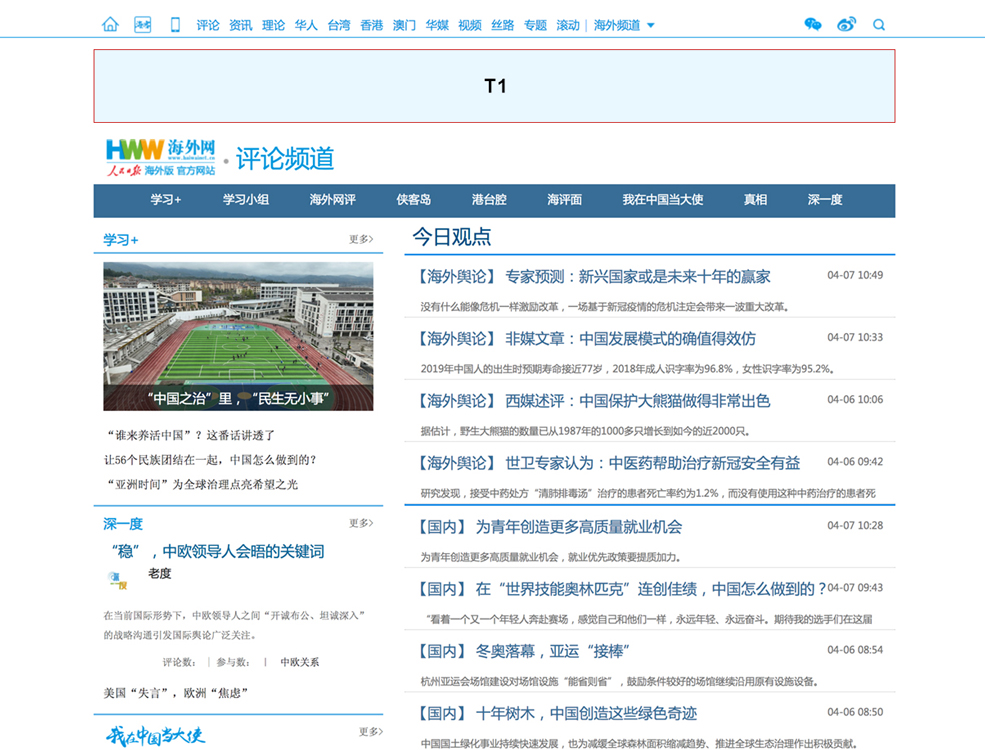The image size is (985, 750).
Task: Click 更多 next to 深一度 section
Action: [361, 523]
